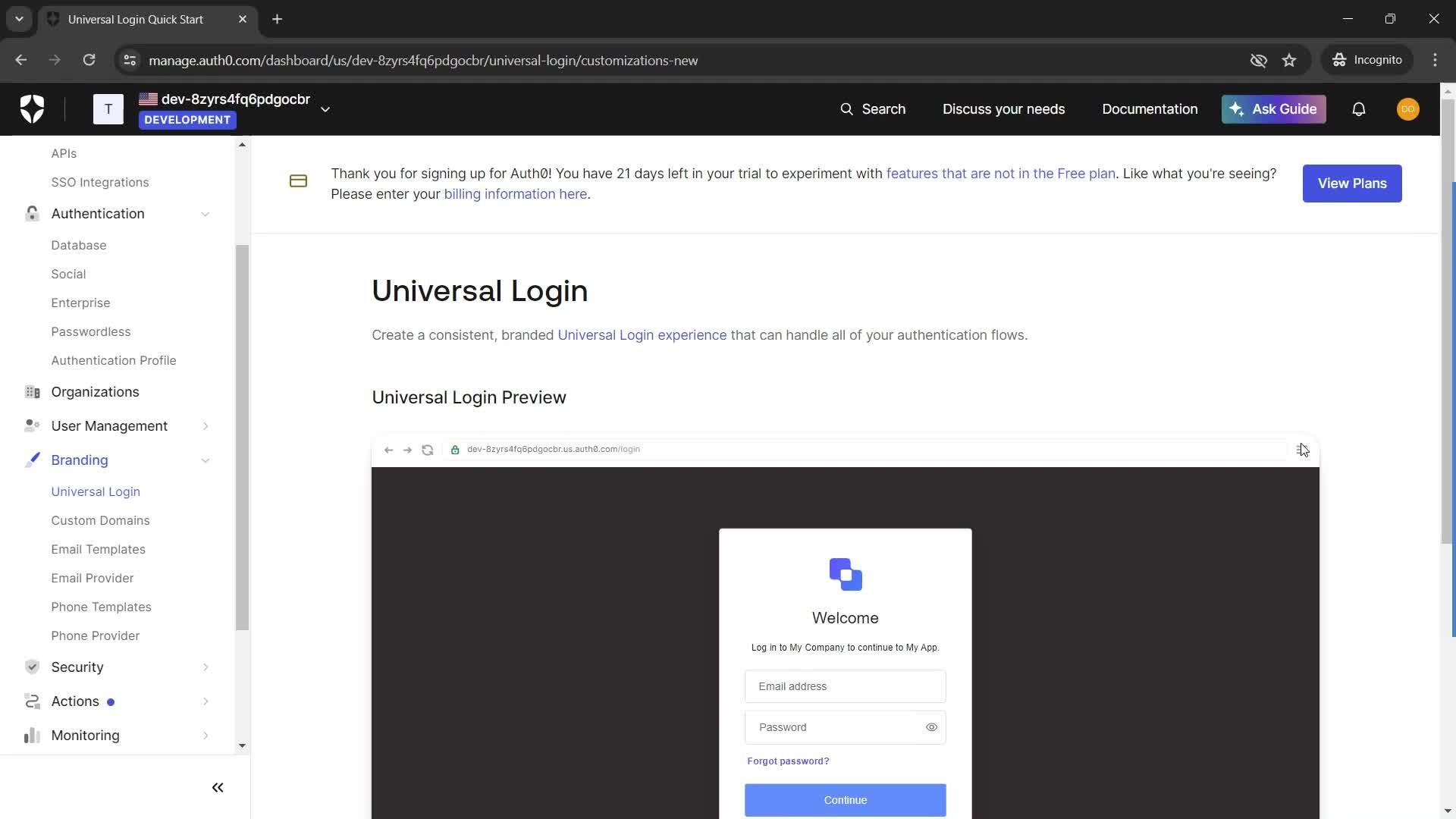Image resolution: width=1456 pixels, height=819 pixels.
Task: Expand the User Management section chevron
Action: point(206,426)
